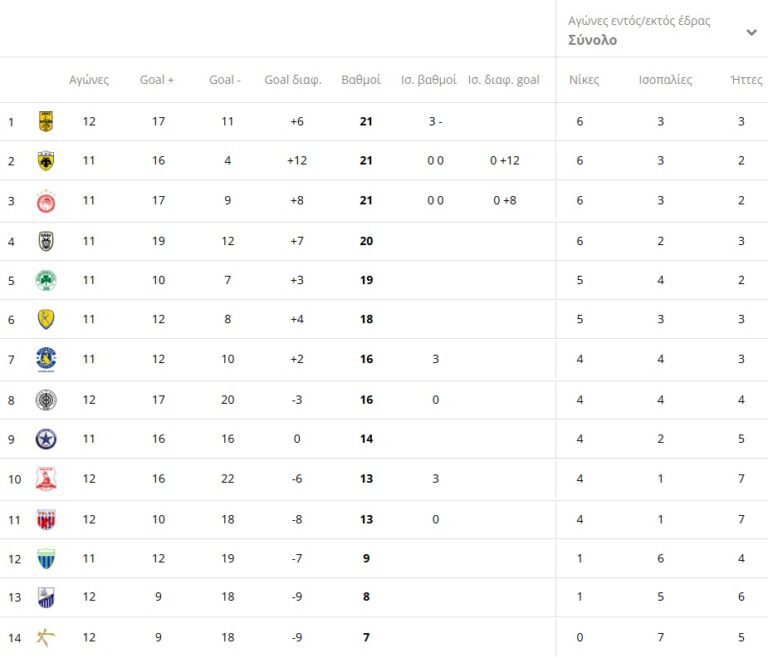Sort by the Goal διαφ. column header
Viewport: 768px width, 658px height.
(292, 80)
